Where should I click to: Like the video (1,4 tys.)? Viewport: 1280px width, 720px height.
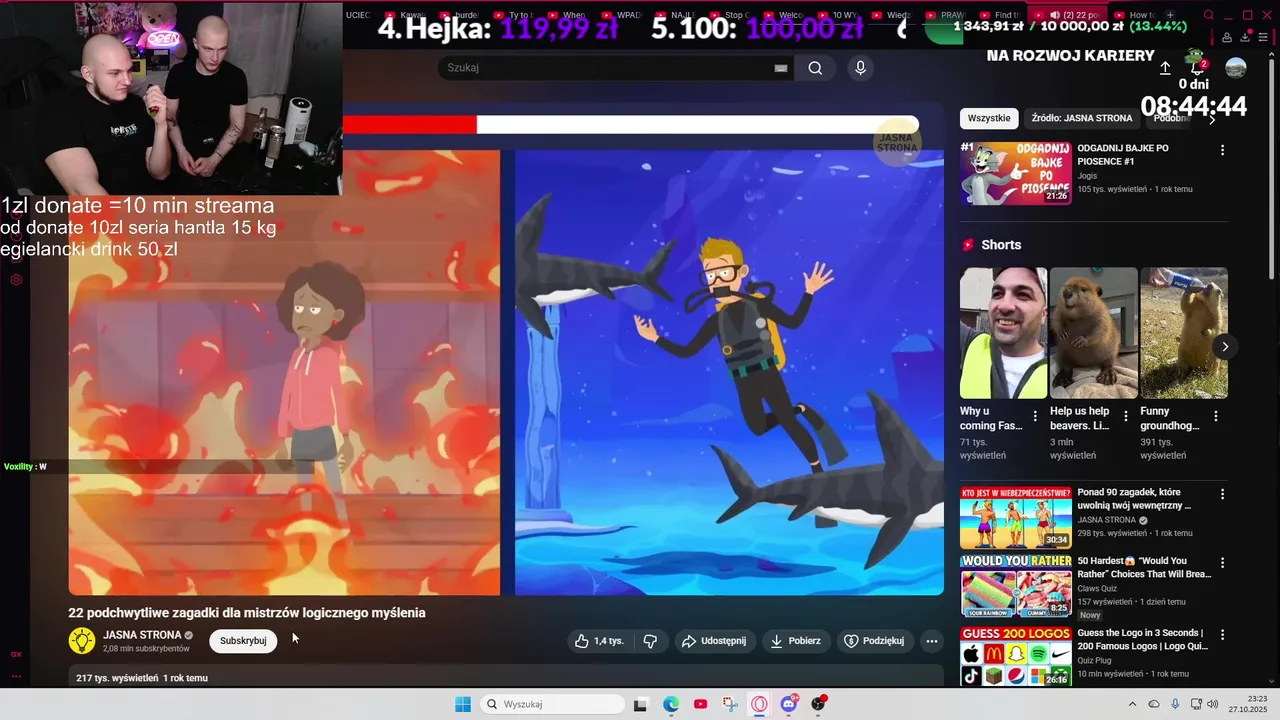[x=599, y=641]
